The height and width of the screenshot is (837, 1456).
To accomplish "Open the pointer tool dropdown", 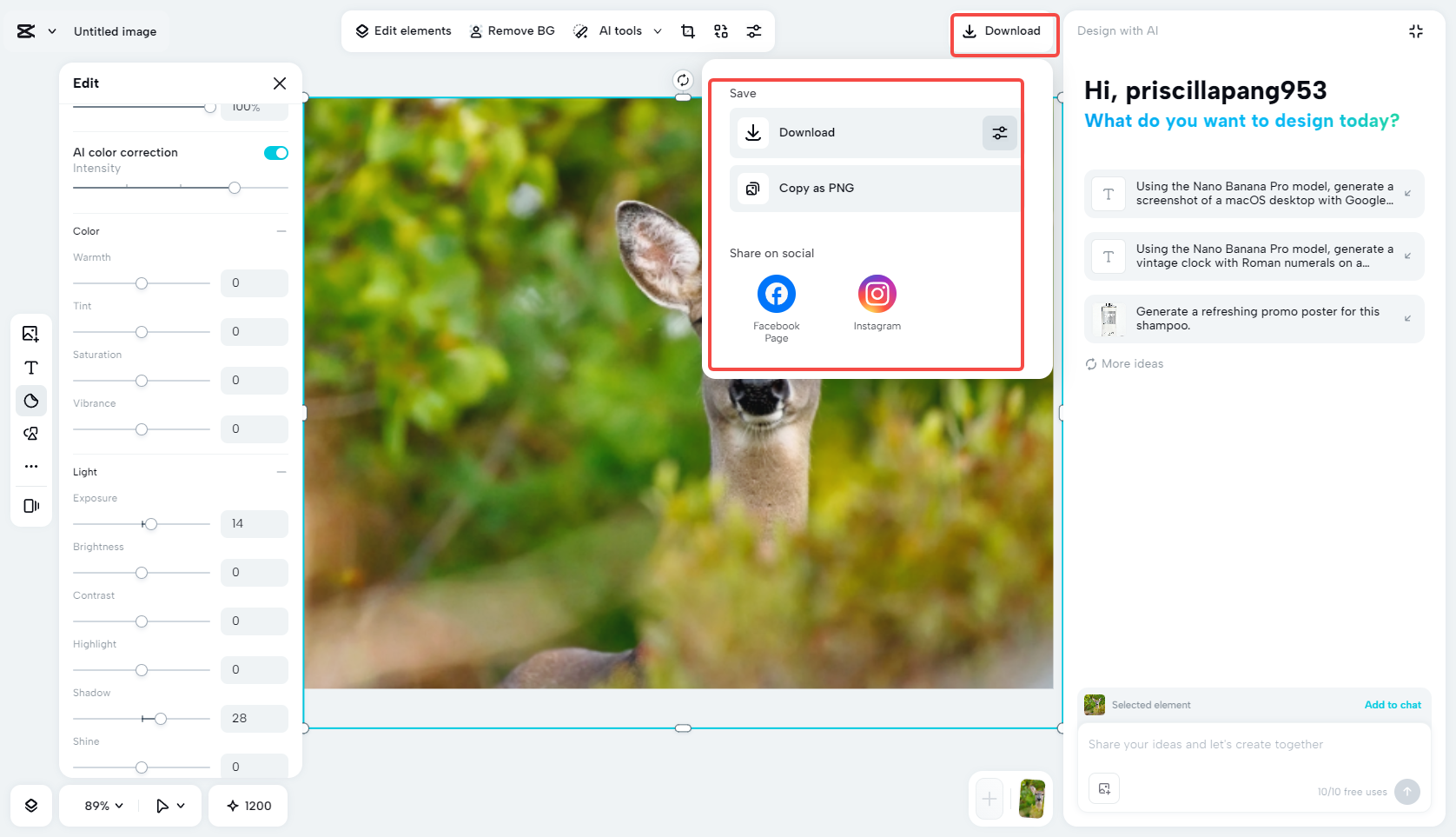I will click(170, 806).
